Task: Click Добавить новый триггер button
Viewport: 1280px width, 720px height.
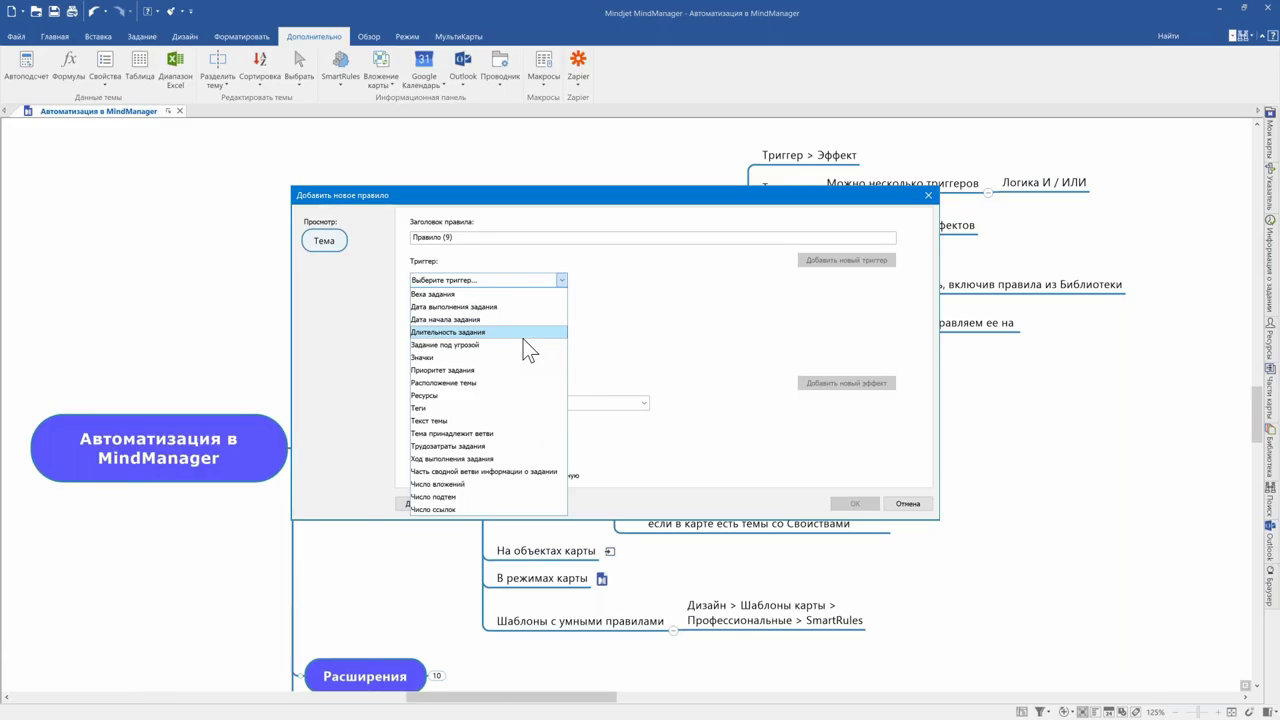Action: coord(846,260)
